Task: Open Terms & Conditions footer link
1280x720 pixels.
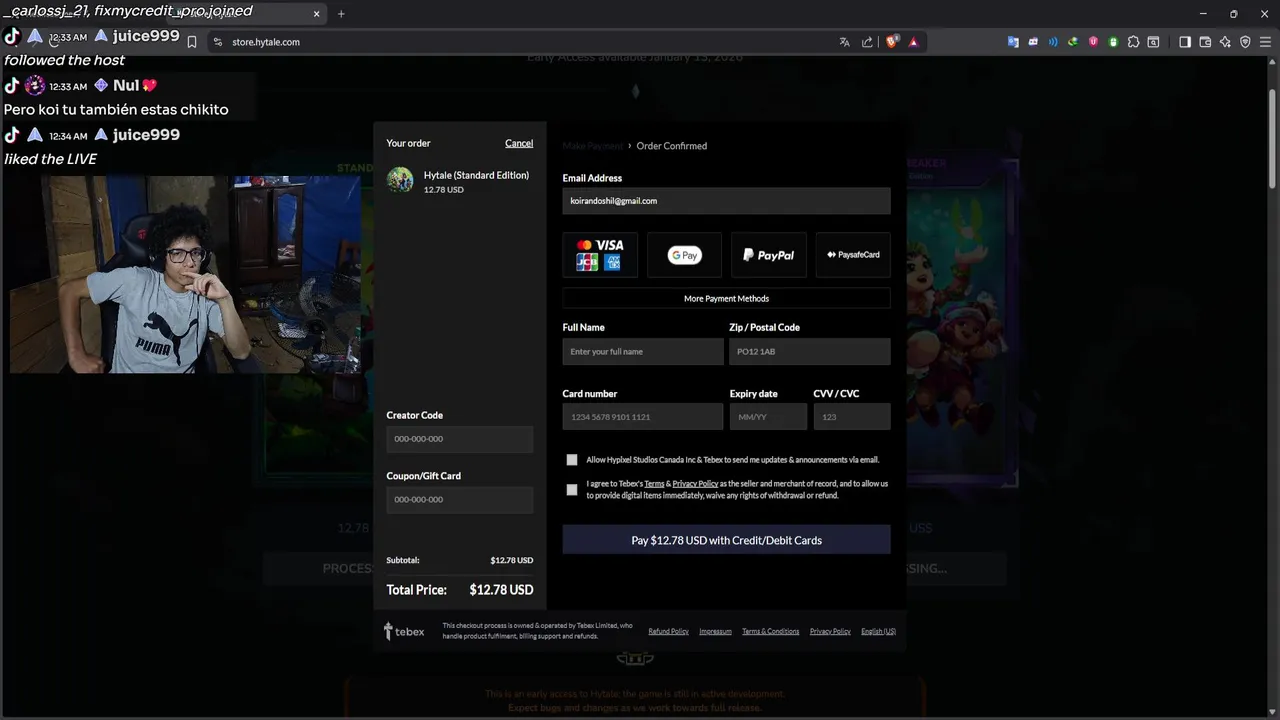Action: (x=770, y=632)
